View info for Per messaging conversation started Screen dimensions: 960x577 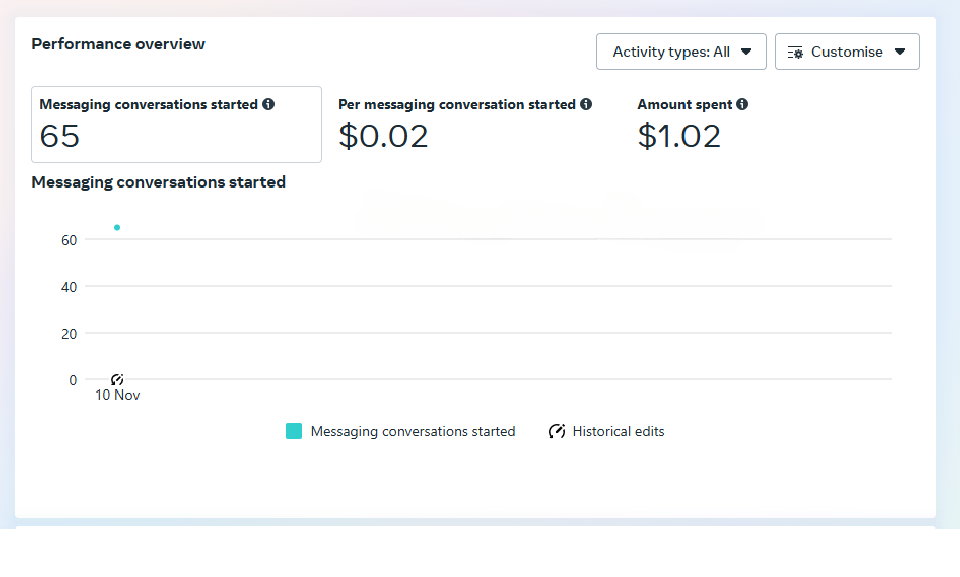click(x=585, y=104)
